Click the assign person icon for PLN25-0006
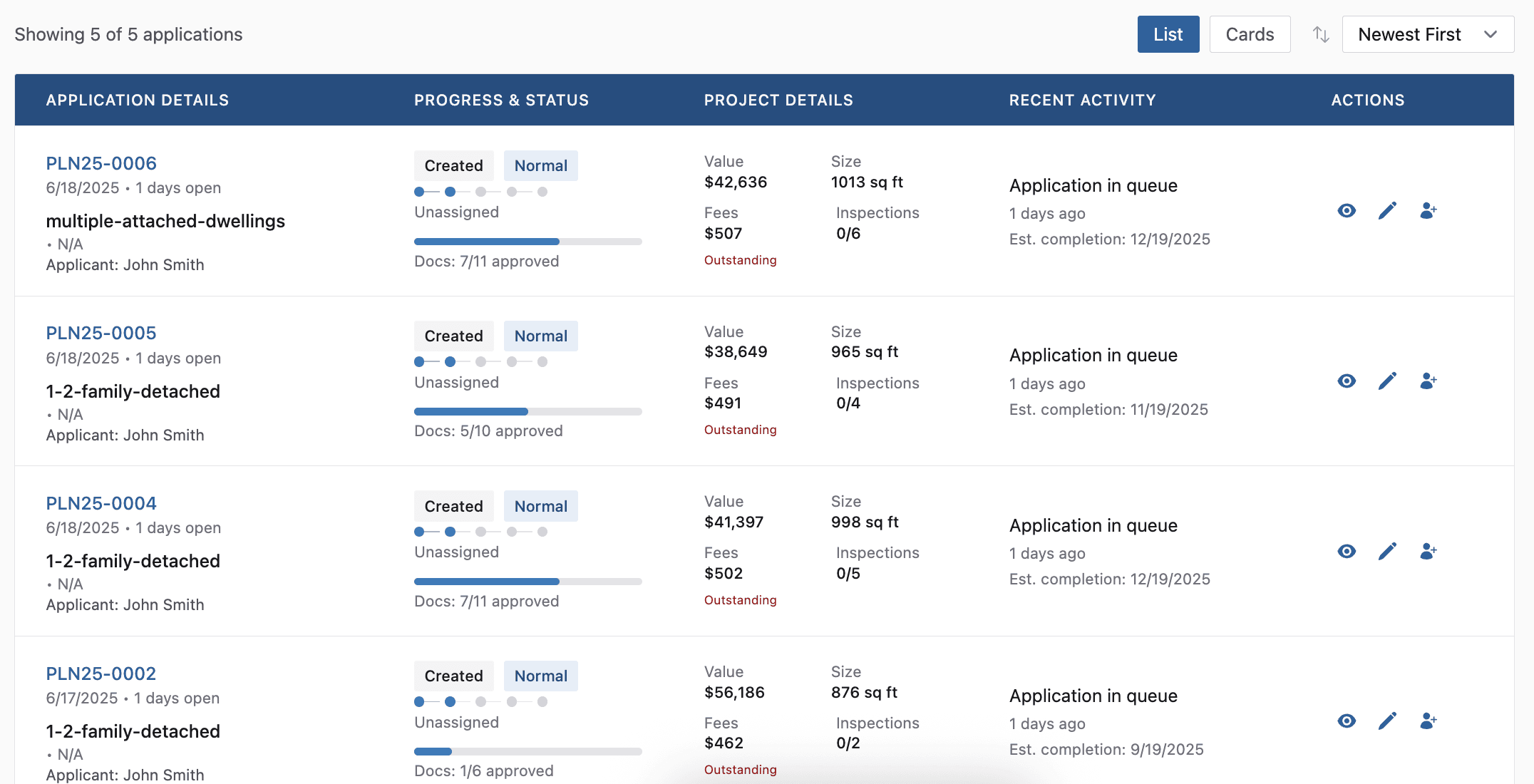 coord(1428,210)
